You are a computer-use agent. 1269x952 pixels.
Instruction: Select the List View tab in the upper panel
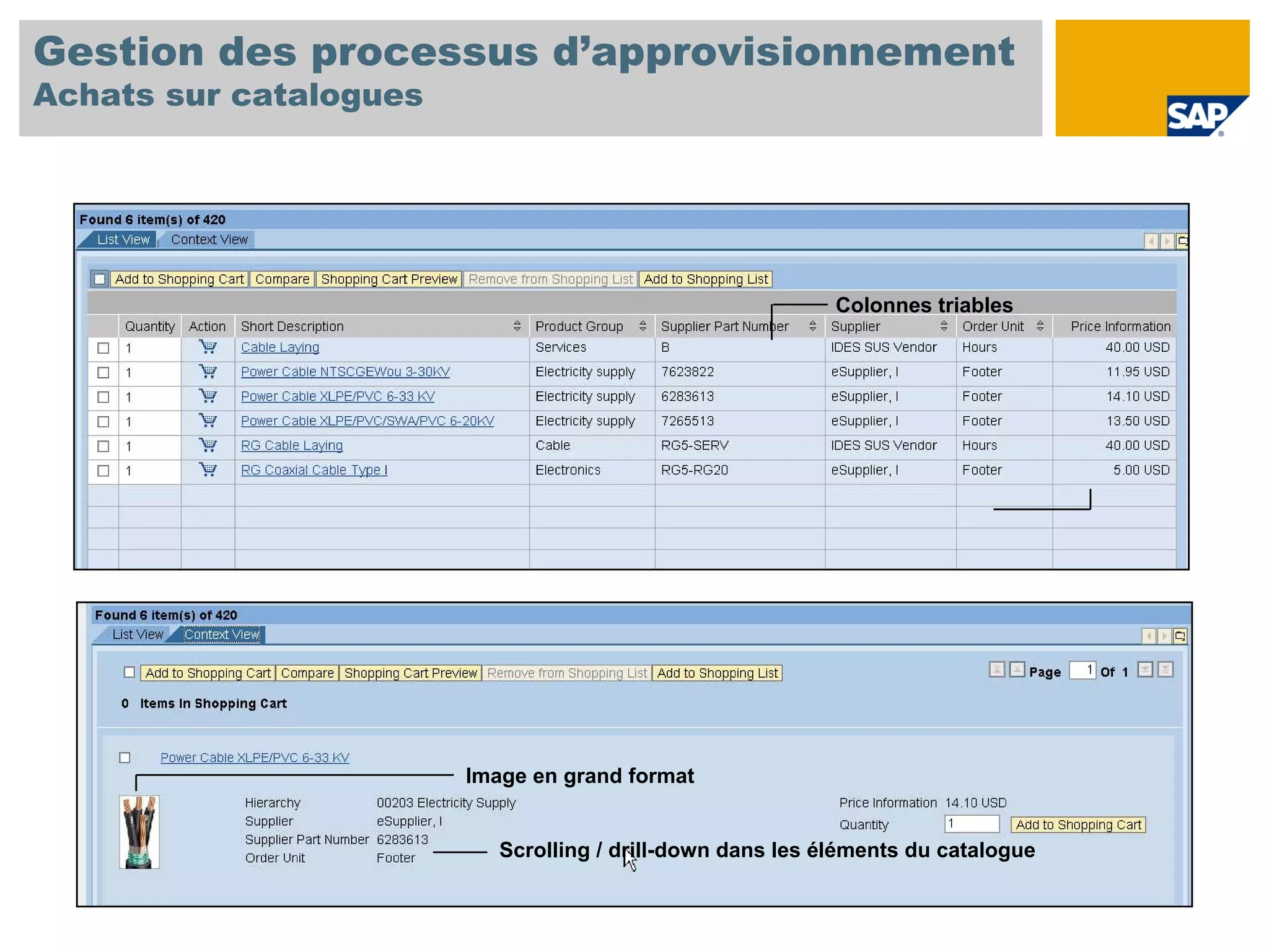[123, 240]
